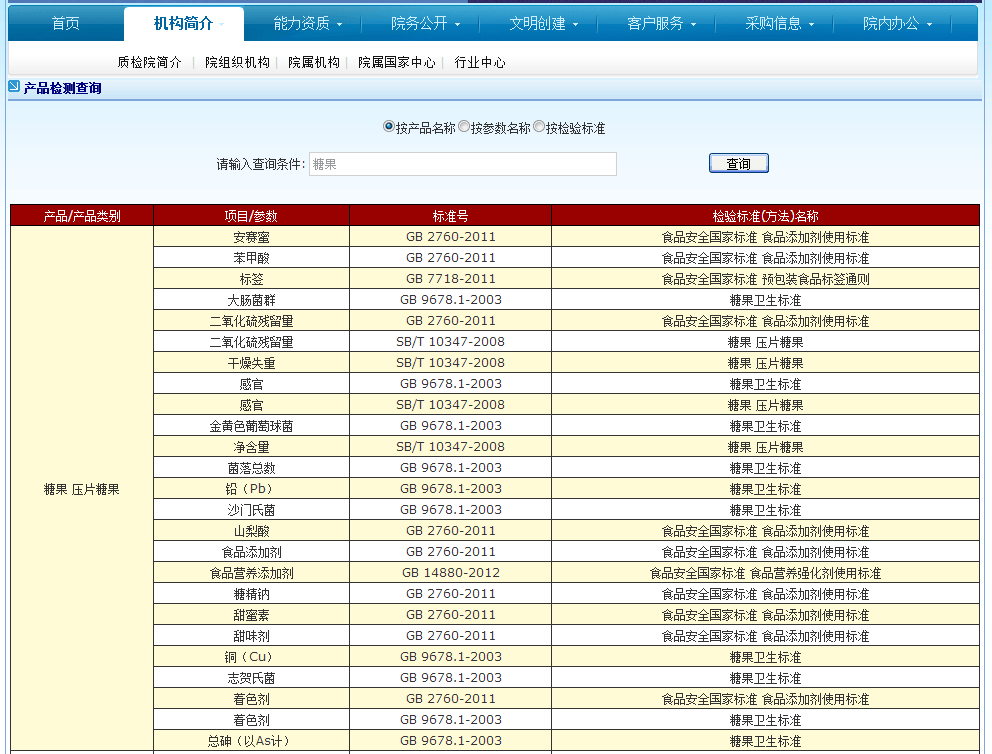Select the 按产品名称 radio button
This screenshot has height=754, width=992.
tap(388, 126)
